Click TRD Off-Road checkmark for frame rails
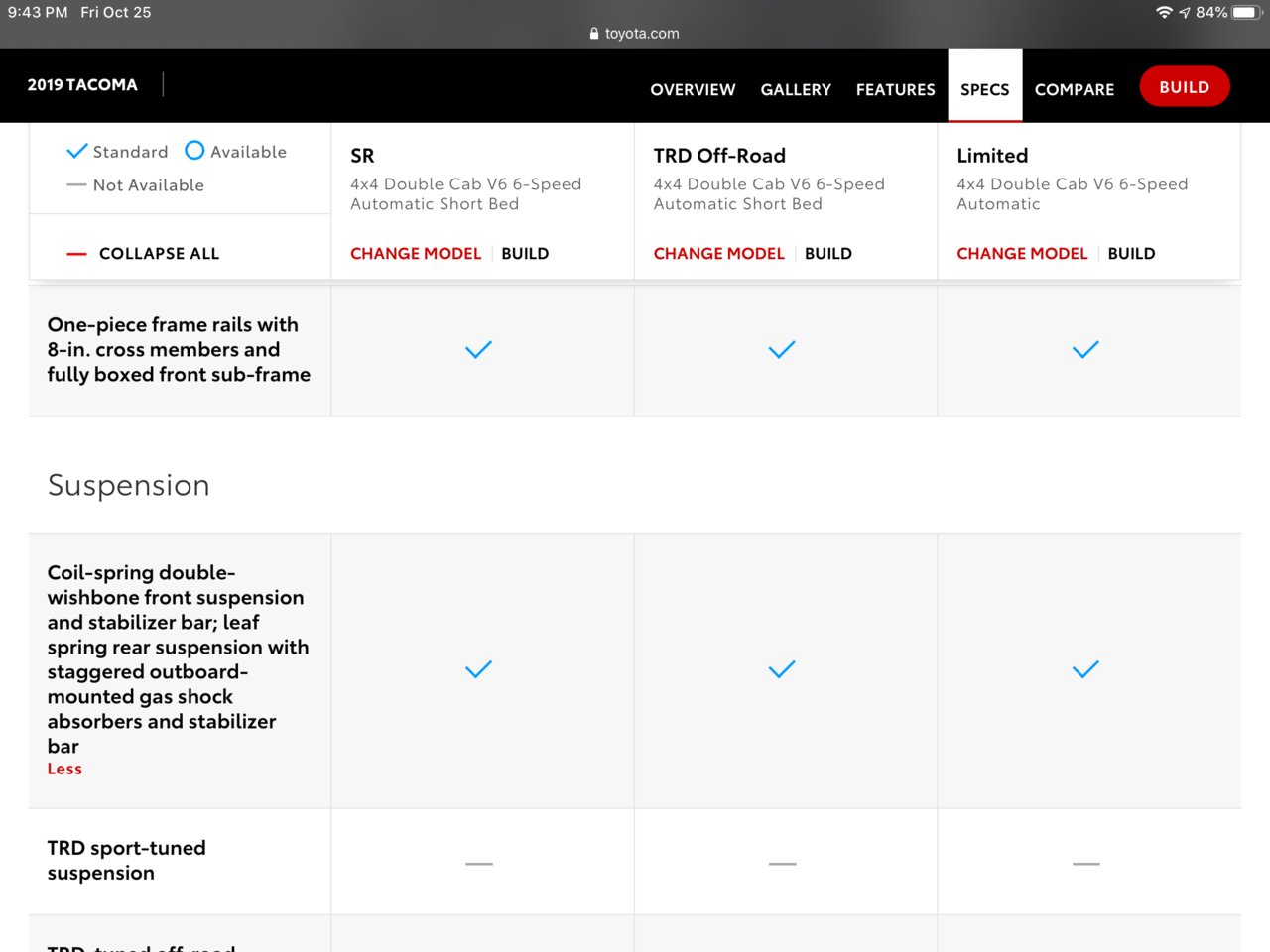The width and height of the screenshot is (1270, 952). point(782,349)
